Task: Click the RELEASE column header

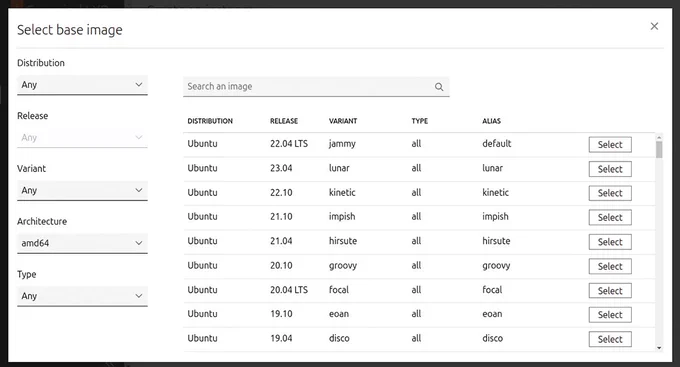Action: (284, 121)
